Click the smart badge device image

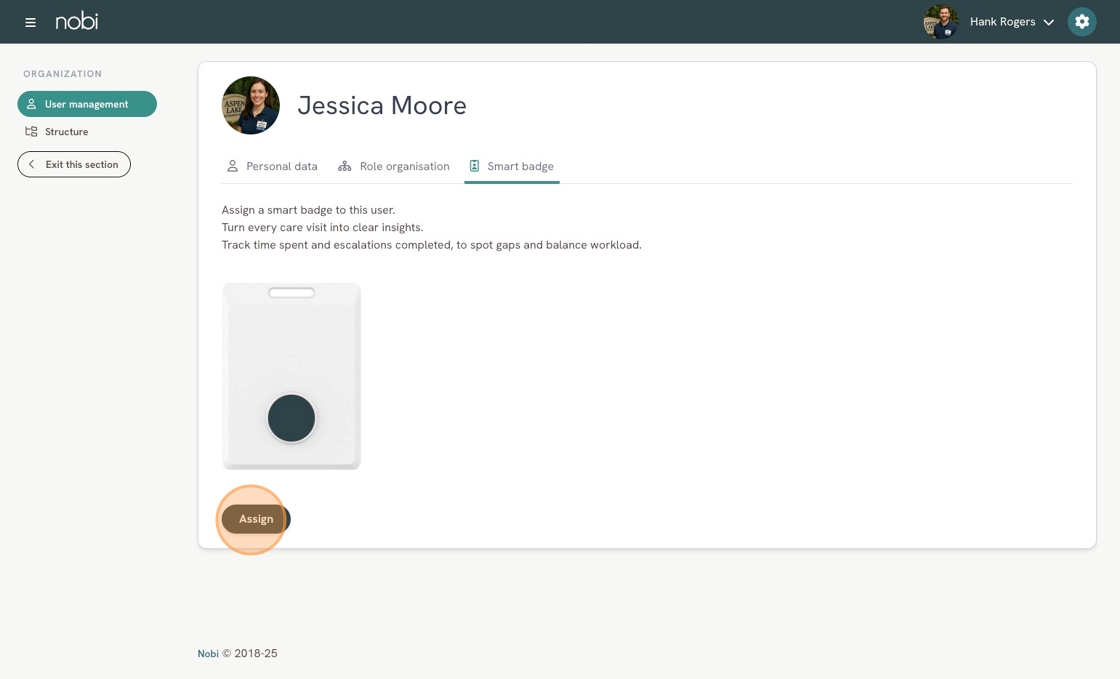[291, 376]
